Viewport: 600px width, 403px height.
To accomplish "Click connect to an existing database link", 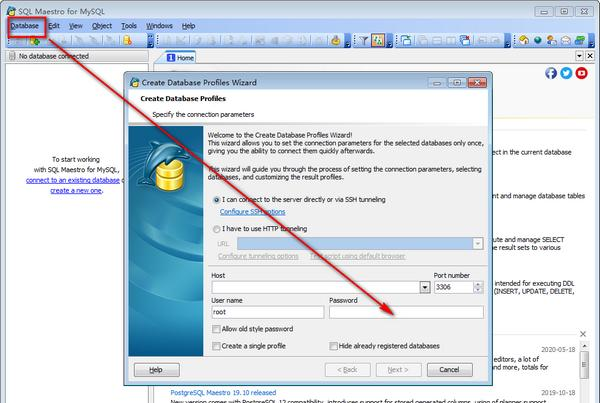I will click(x=73, y=180).
